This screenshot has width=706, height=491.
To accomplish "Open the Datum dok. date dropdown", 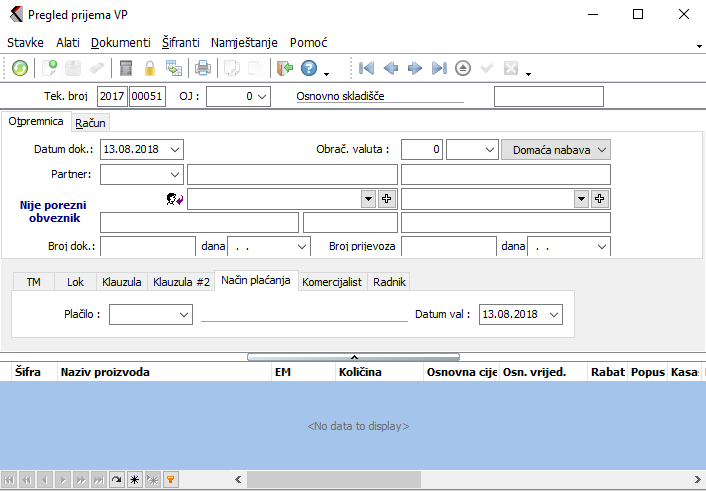I will (x=175, y=149).
